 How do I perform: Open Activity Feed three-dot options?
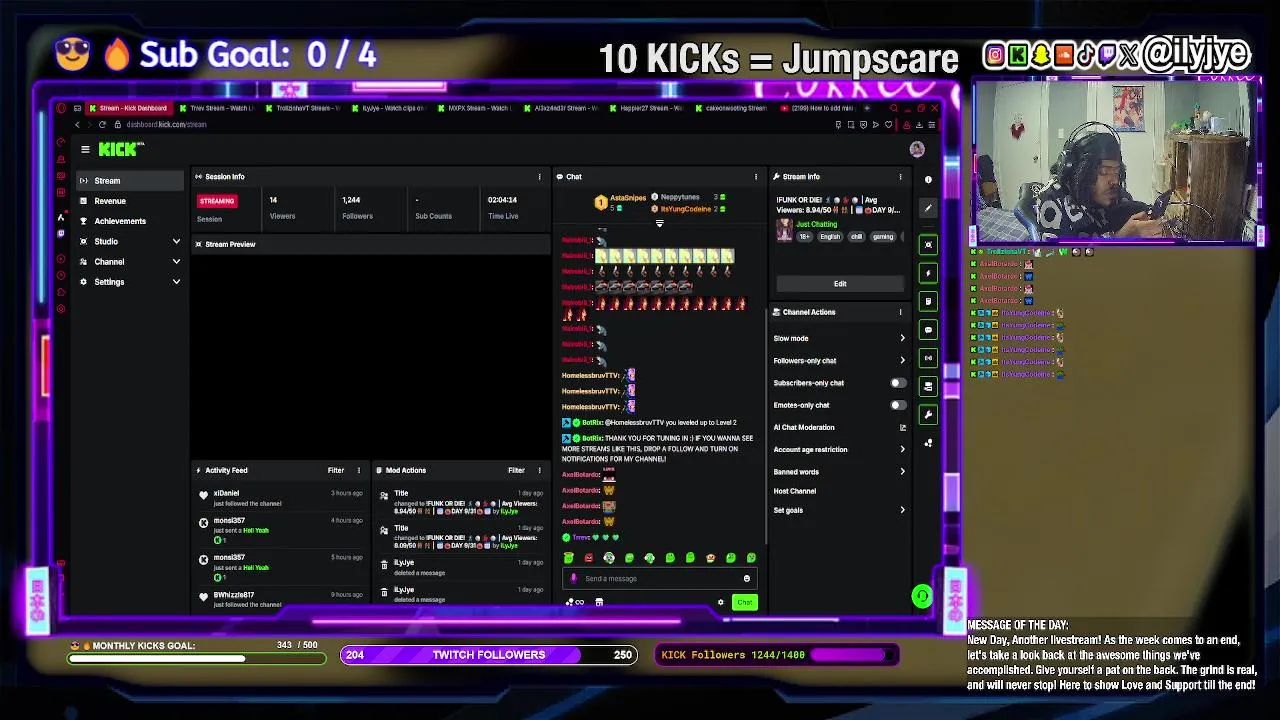pos(358,470)
